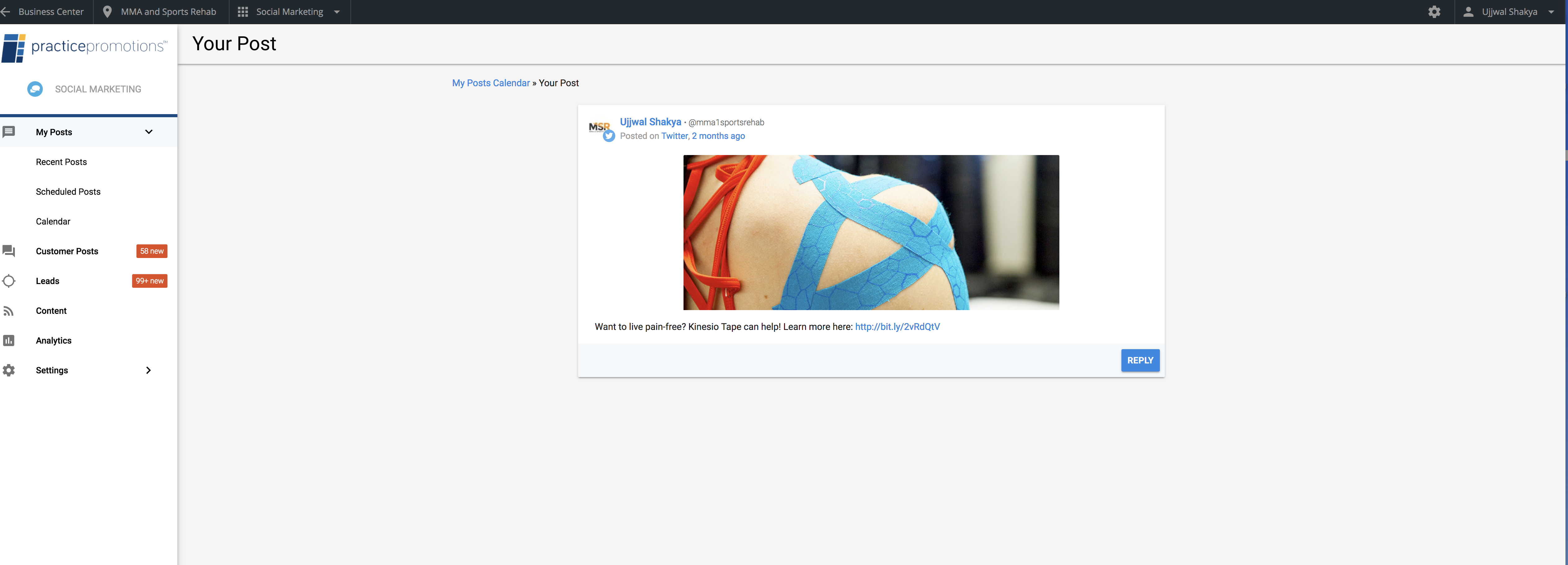Click the @mma1sportsrehab handle text
This screenshot has height=565, width=1568.
click(726, 122)
